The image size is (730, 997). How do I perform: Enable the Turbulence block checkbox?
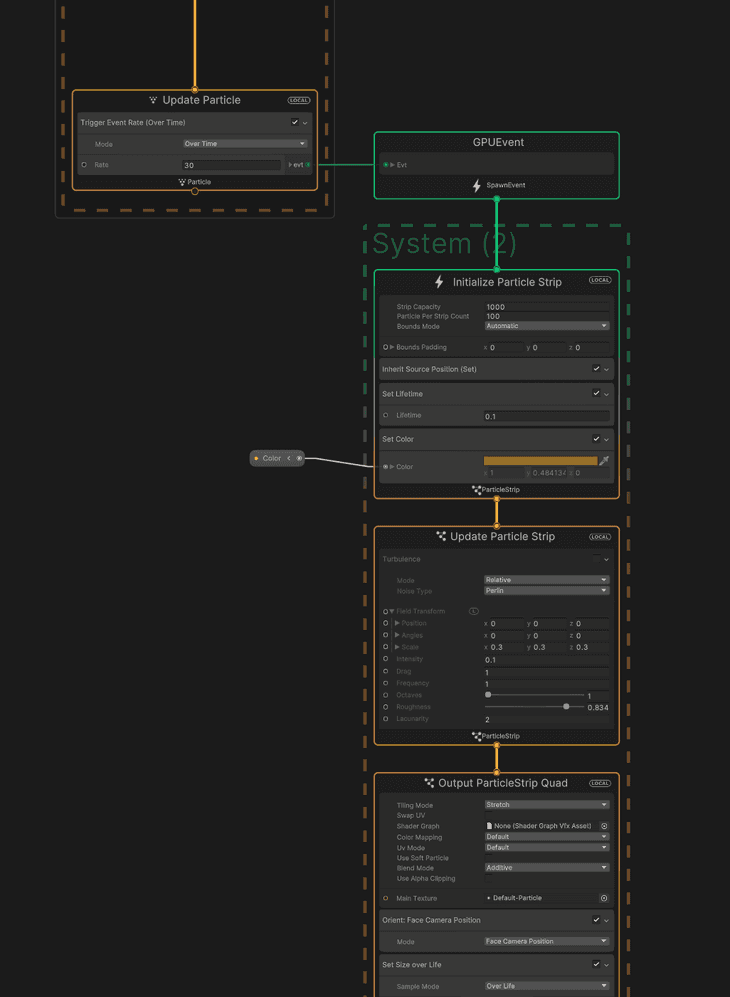click(596, 559)
